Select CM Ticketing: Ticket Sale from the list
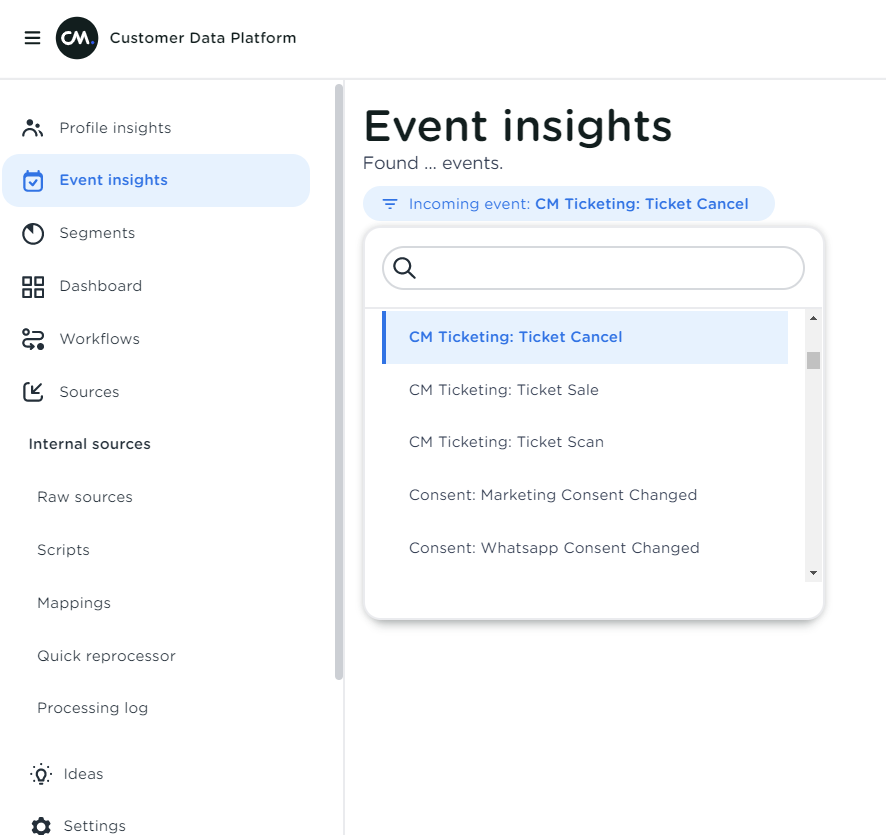886x835 pixels. pos(503,389)
